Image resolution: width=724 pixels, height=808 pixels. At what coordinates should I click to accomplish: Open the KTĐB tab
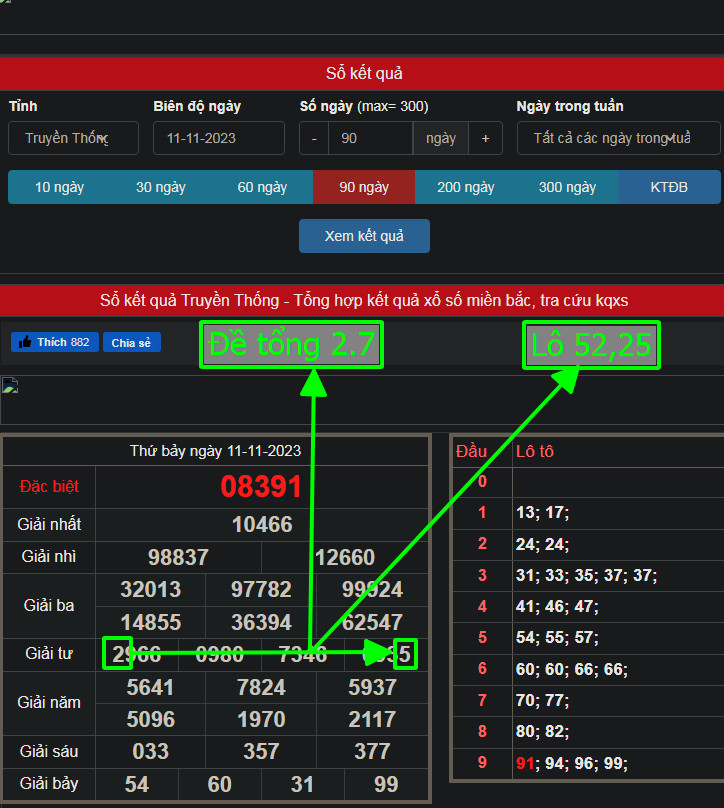(669, 187)
